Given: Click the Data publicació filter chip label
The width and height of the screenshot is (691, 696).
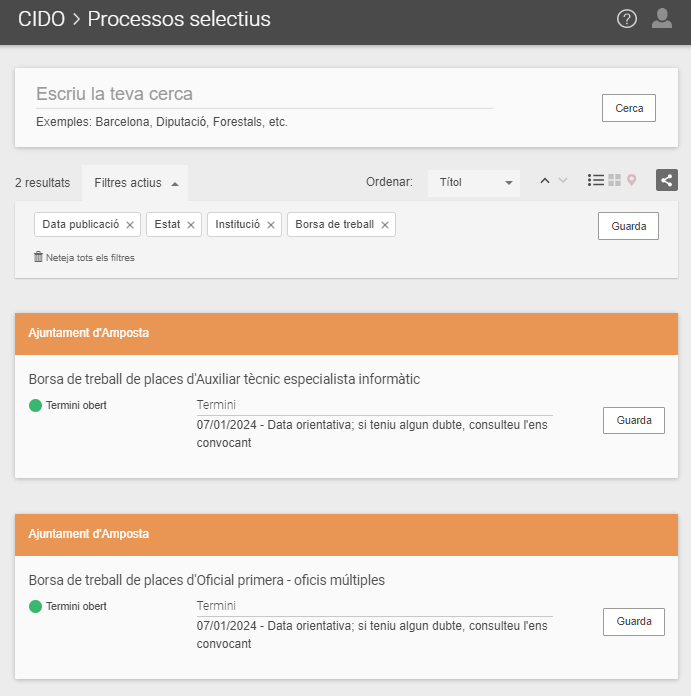Looking at the screenshot, I should (x=80, y=224).
